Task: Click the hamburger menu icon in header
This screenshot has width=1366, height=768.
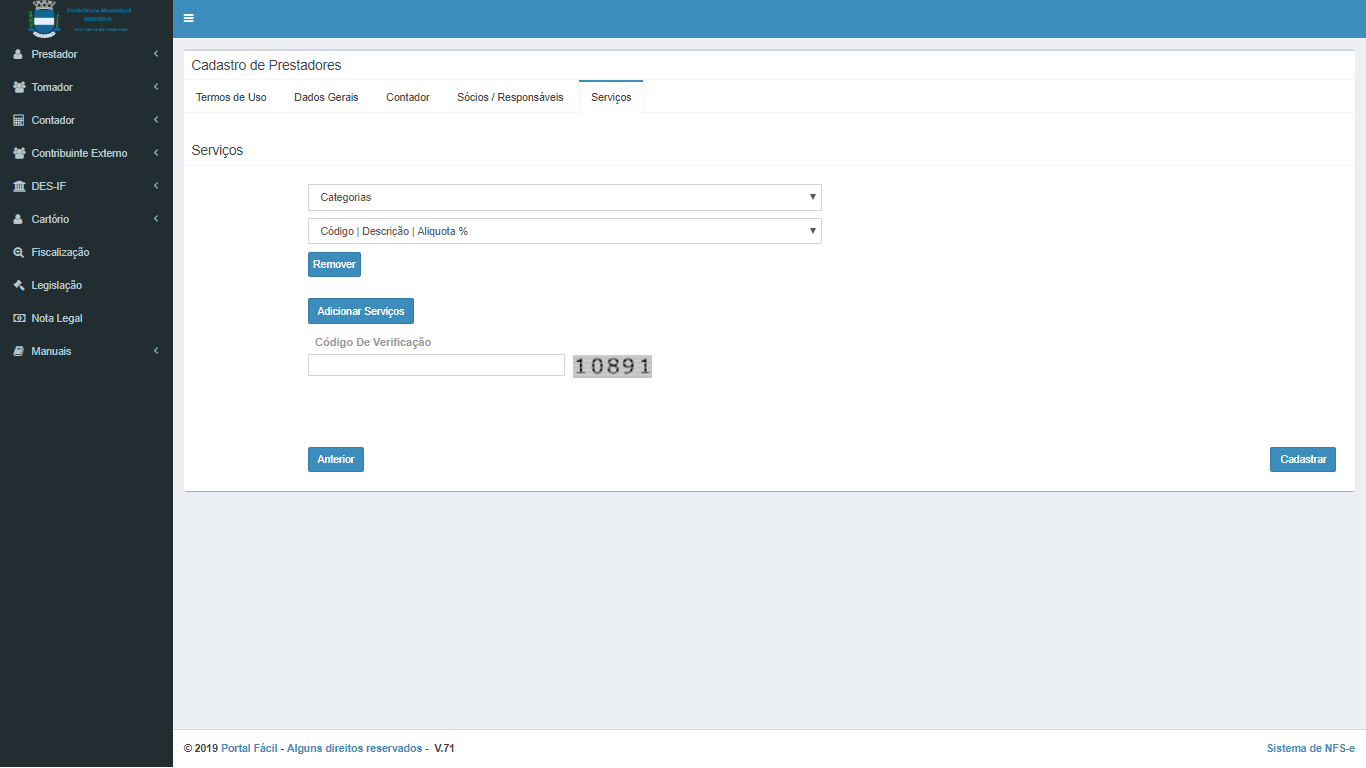Action: pyautogui.click(x=188, y=18)
